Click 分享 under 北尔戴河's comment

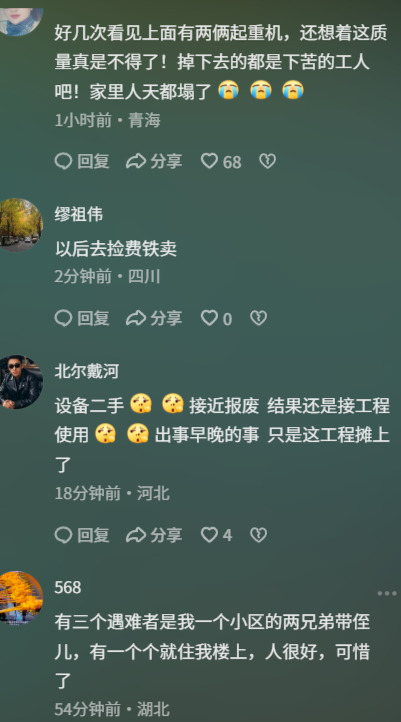click(x=154, y=535)
